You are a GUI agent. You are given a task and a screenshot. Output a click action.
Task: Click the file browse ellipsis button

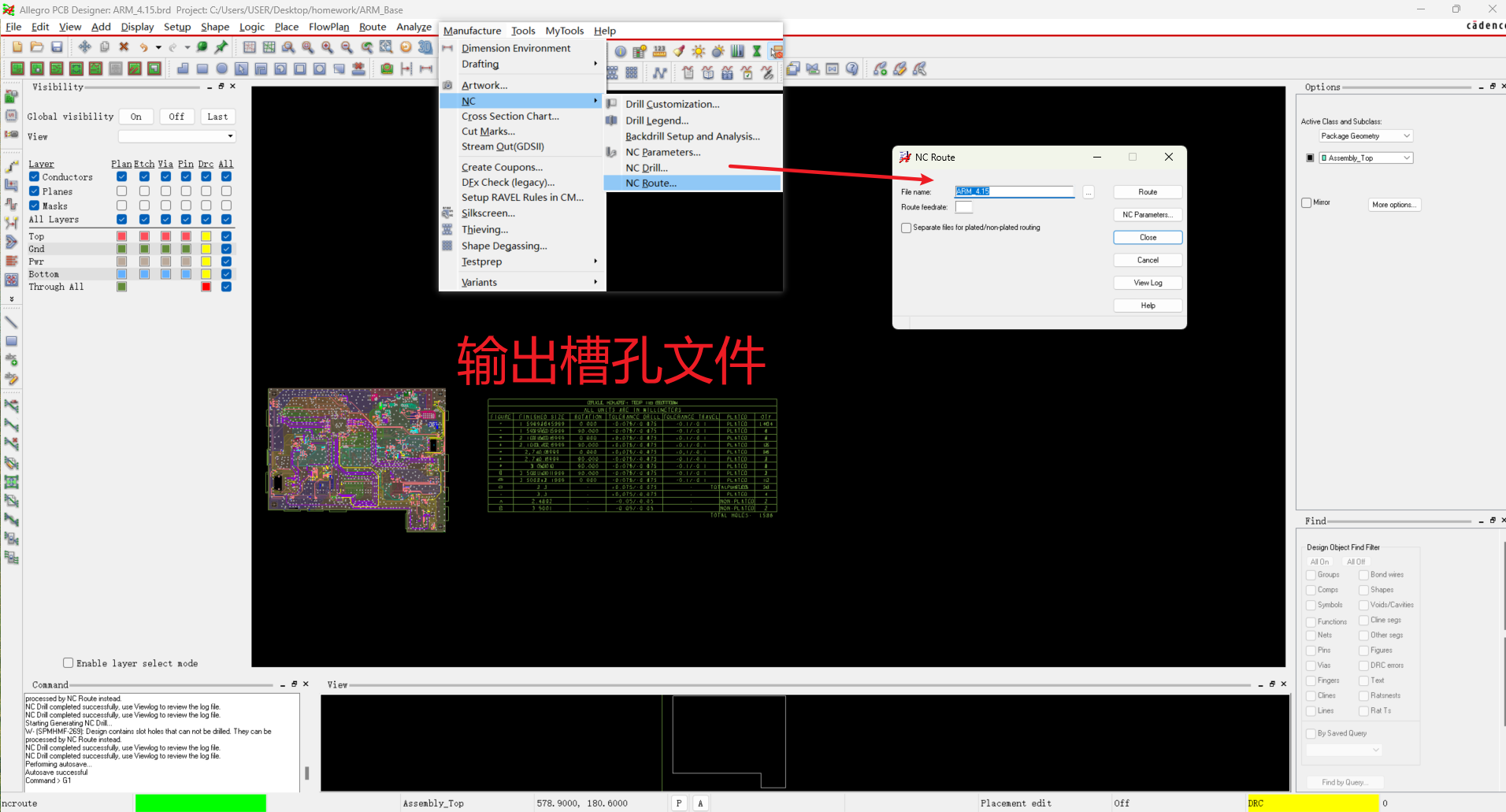[1089, 192]
